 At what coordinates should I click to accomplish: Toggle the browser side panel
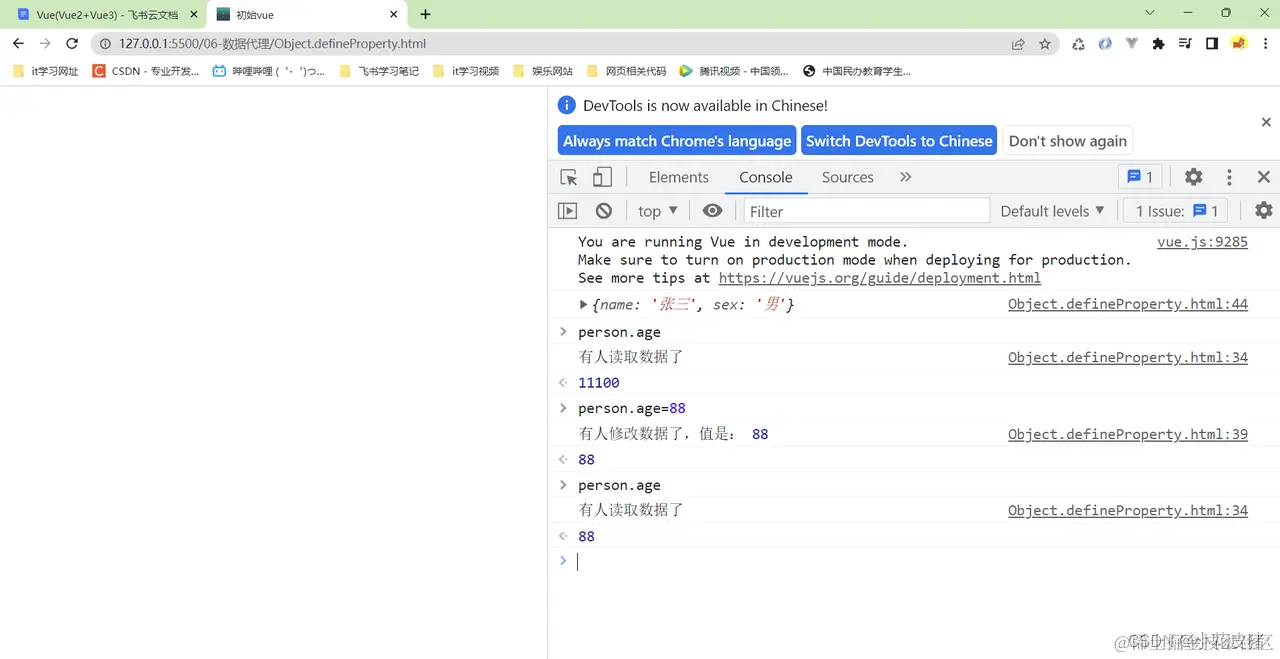pos(1211,44)
